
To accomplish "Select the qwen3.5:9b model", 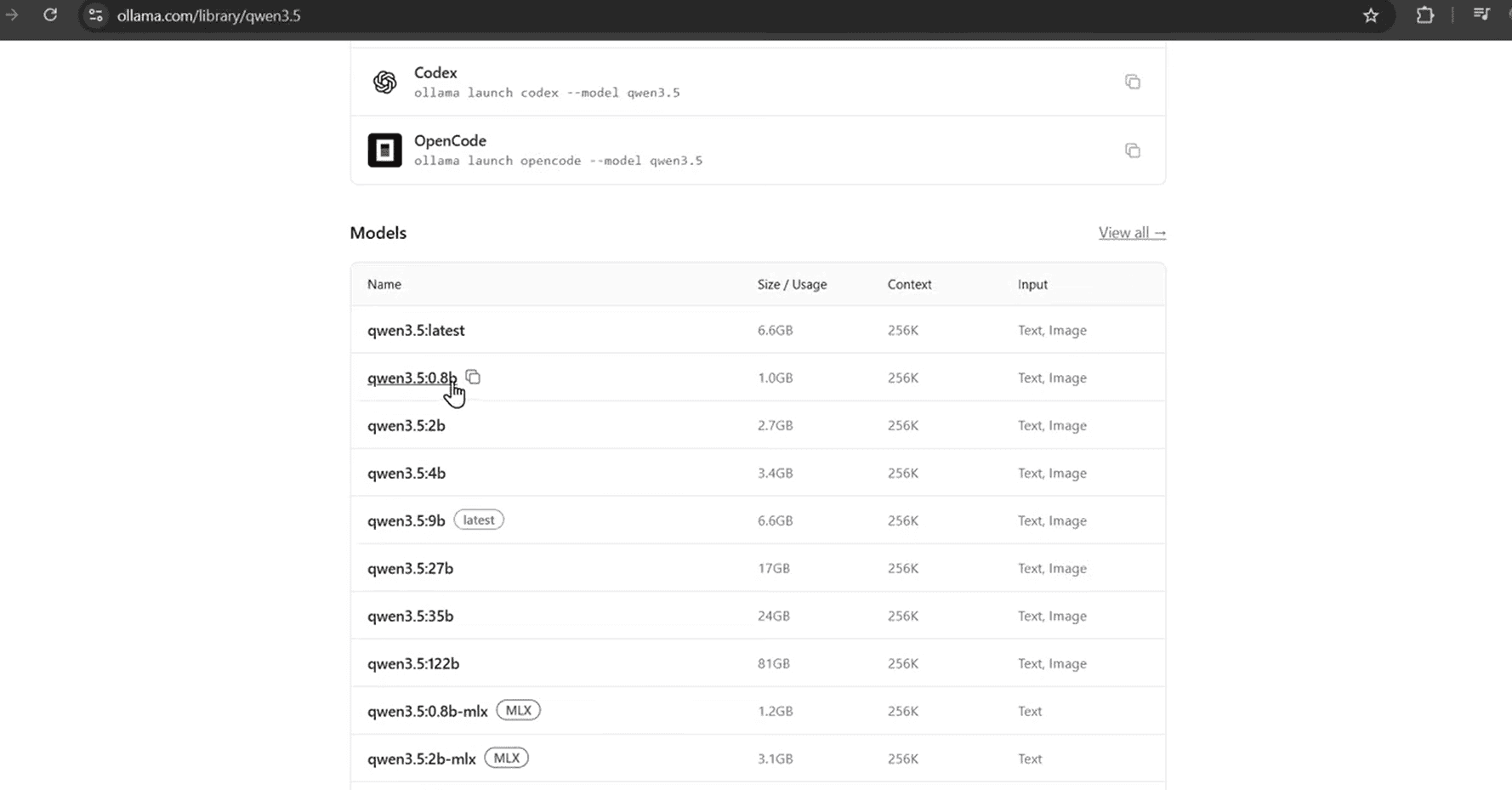I will [406, 520].
